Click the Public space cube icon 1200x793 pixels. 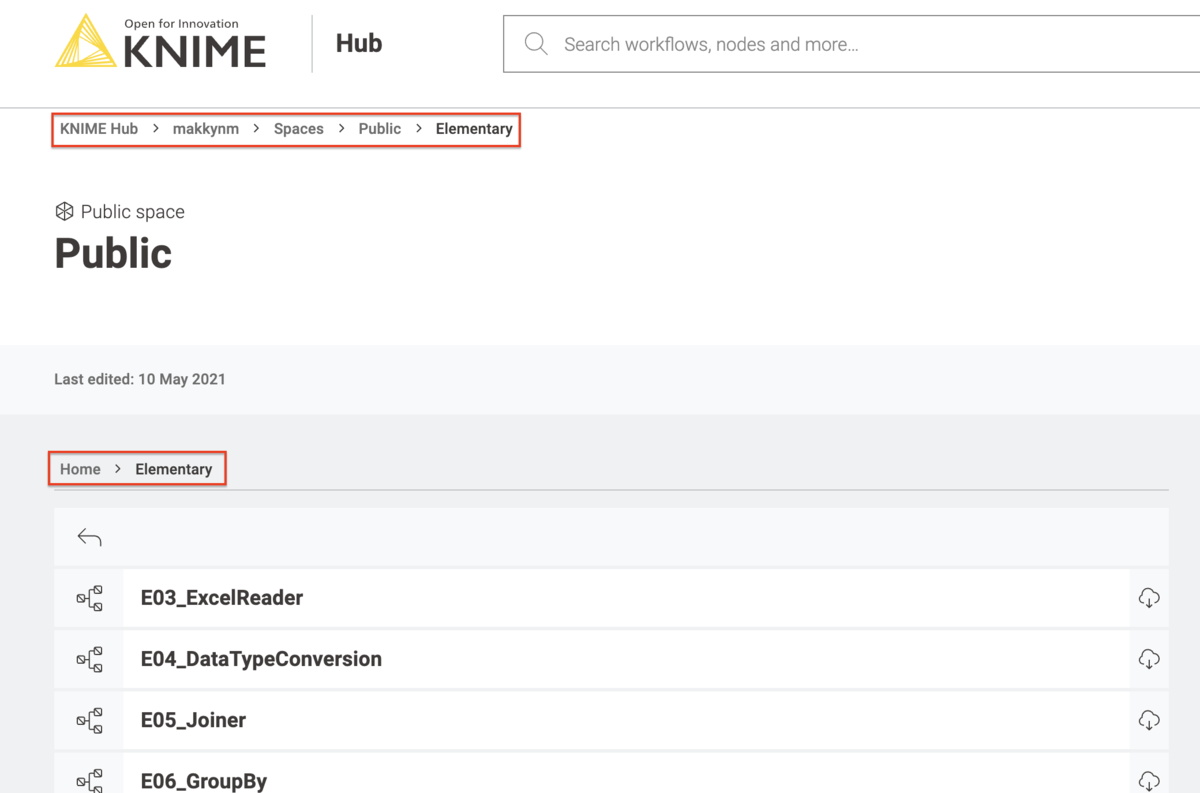pos(64,211)
